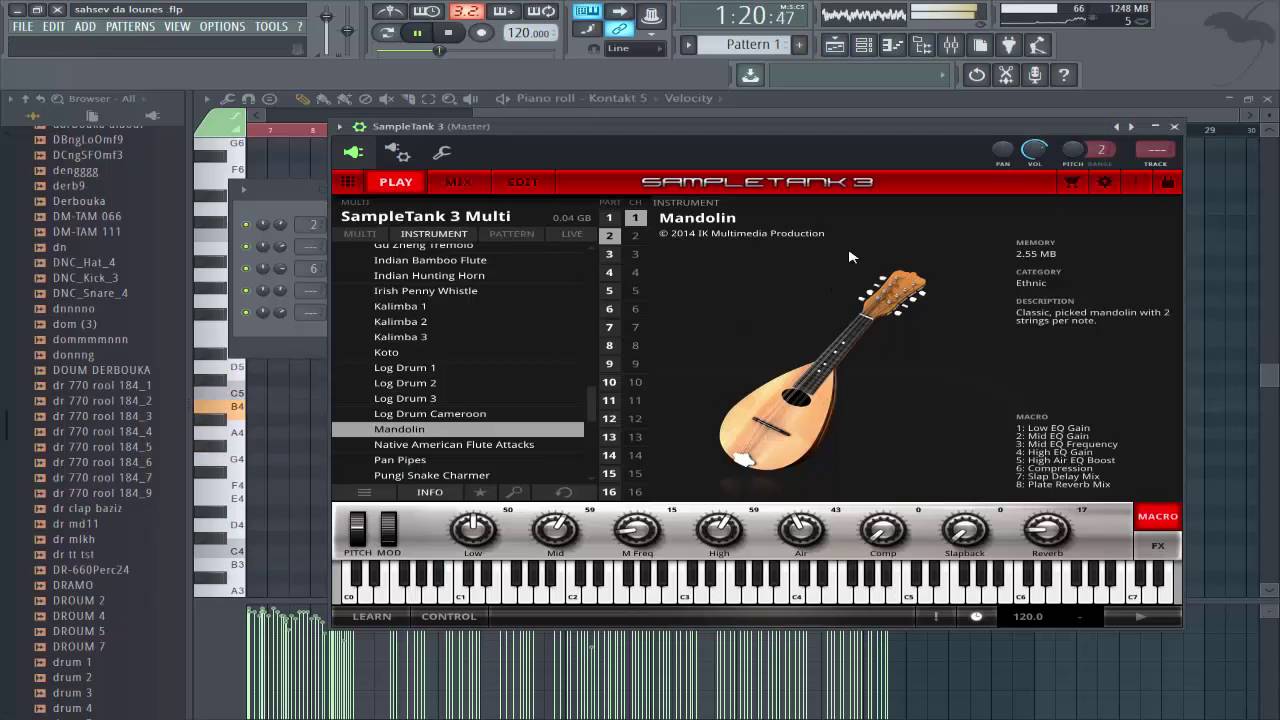The width and height of the screenshot is (1280, 720).
Task: Open the mixer view icon
Action: point(950,45)
